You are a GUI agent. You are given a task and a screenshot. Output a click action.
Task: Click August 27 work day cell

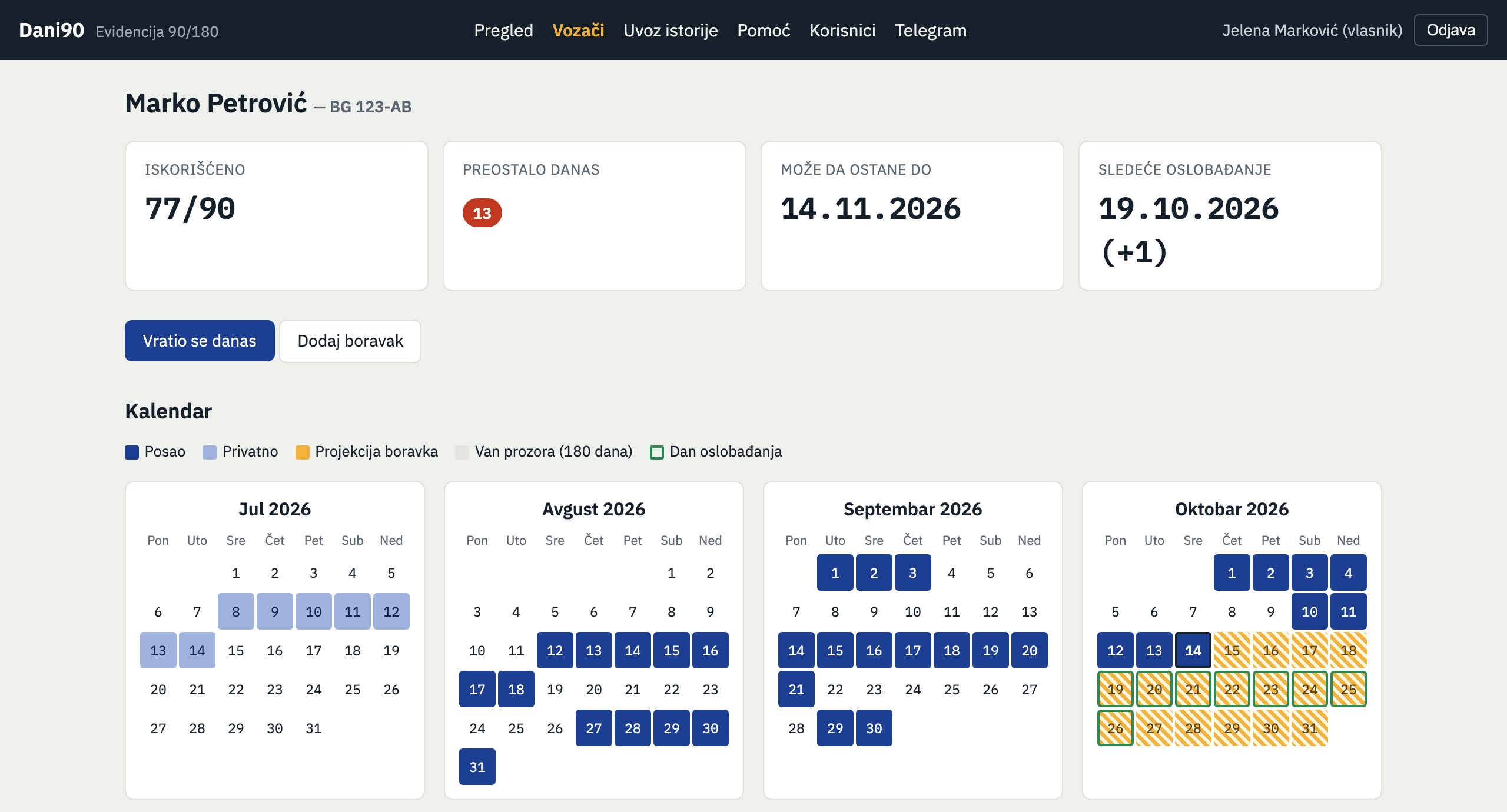point(594,728)
